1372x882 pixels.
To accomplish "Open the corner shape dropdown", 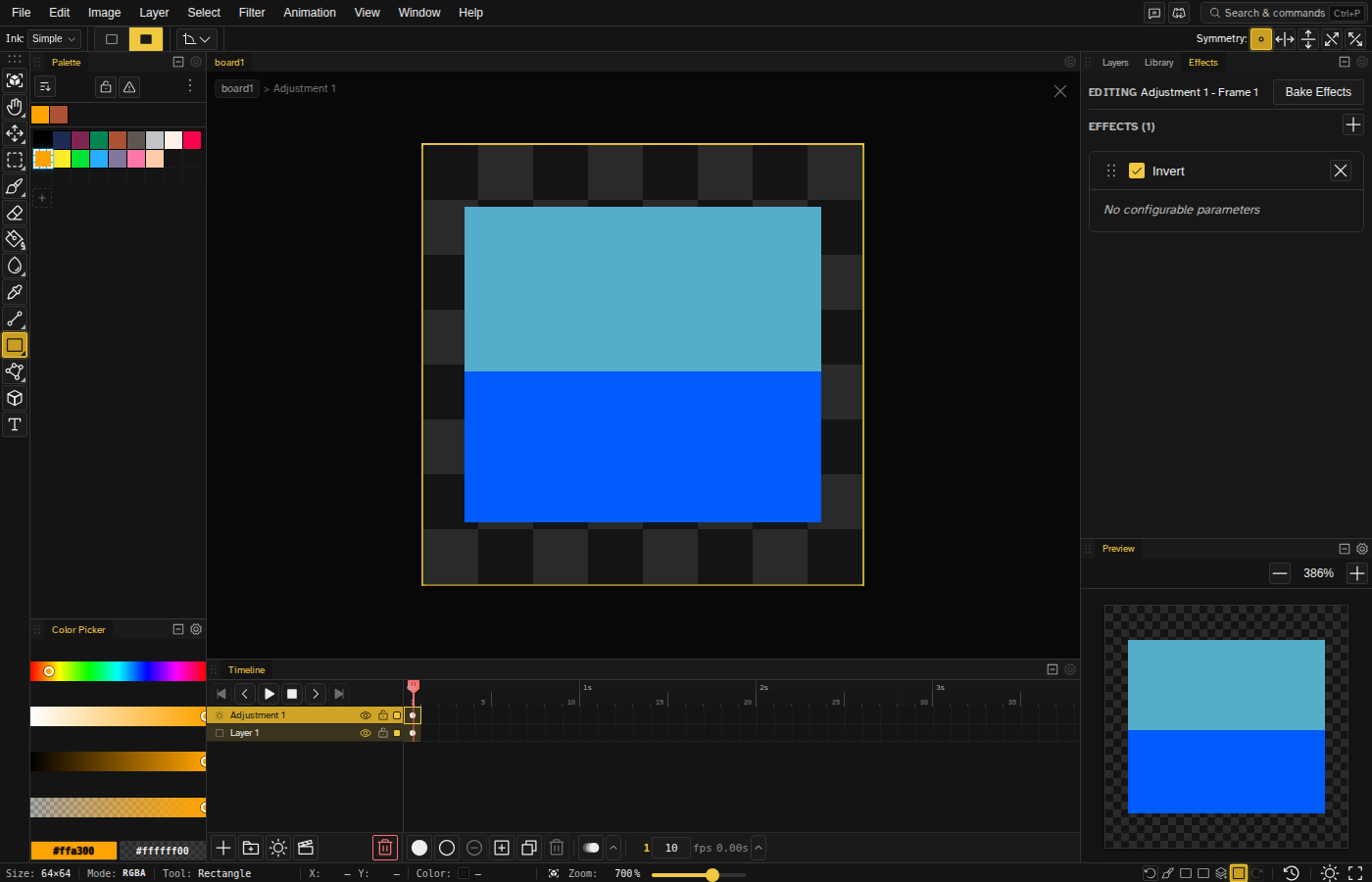I will point(197,39).
